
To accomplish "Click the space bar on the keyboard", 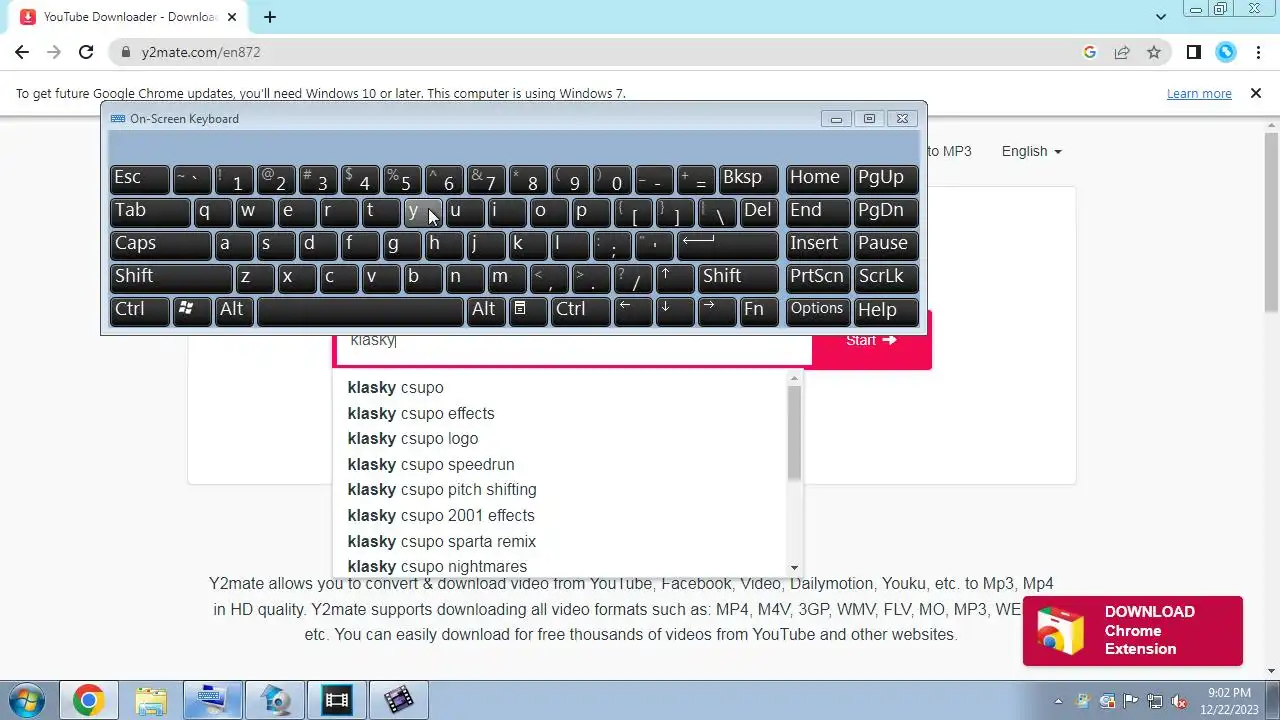I will [x=360, y=311].
